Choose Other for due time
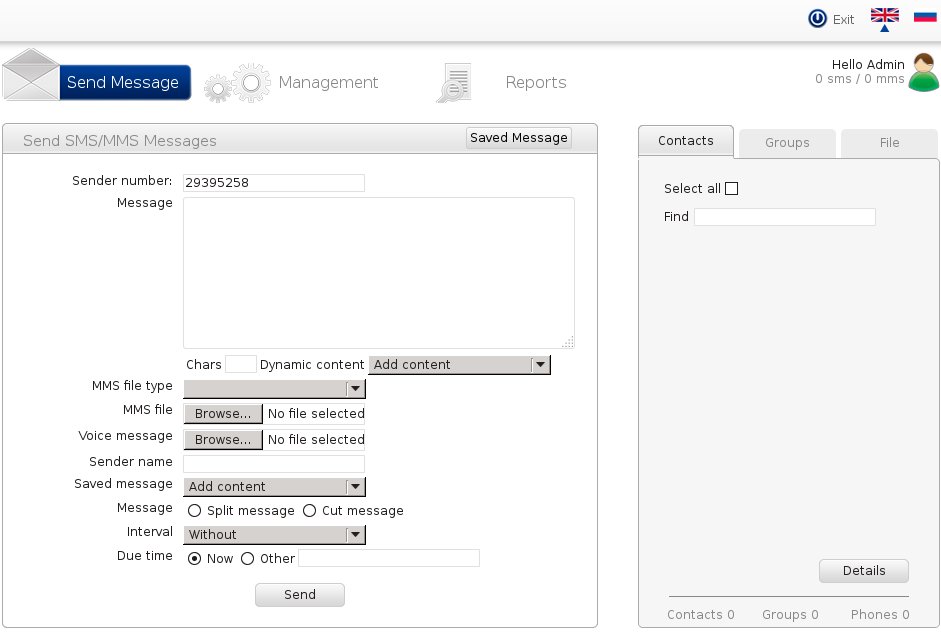The height and width of the screenshot is (639, 941). click(248, 559)
